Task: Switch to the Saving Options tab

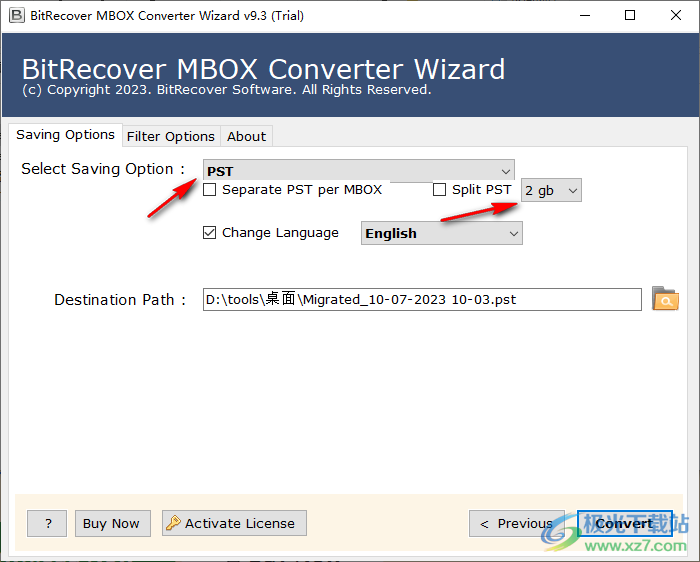Action: (65, 135)
